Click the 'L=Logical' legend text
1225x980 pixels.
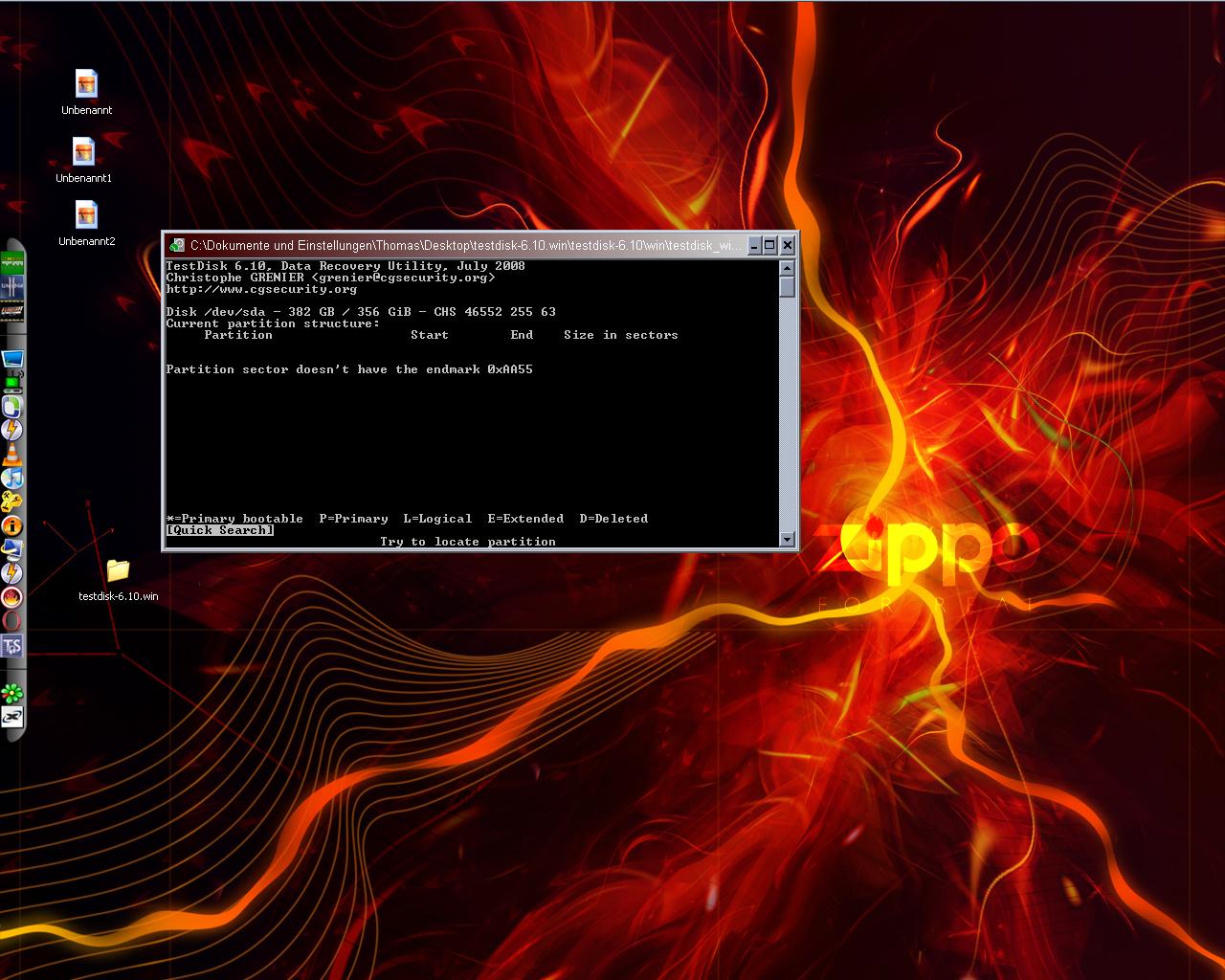click(437, 519)
